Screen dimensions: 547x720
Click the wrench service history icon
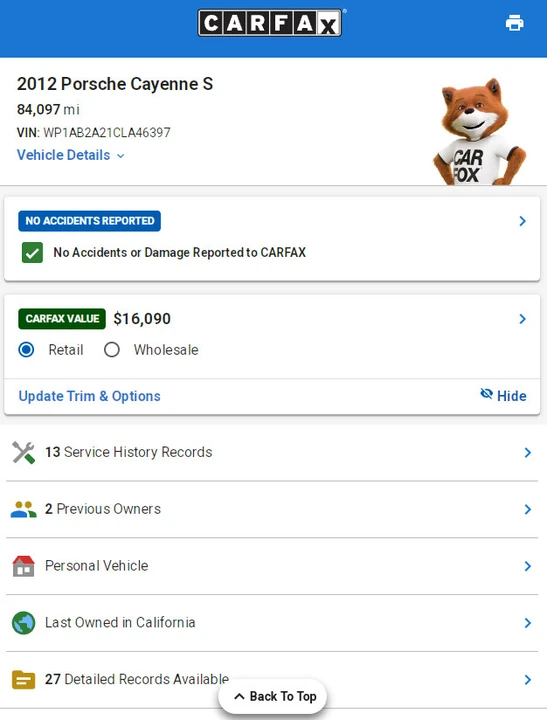tap(23, 453)
